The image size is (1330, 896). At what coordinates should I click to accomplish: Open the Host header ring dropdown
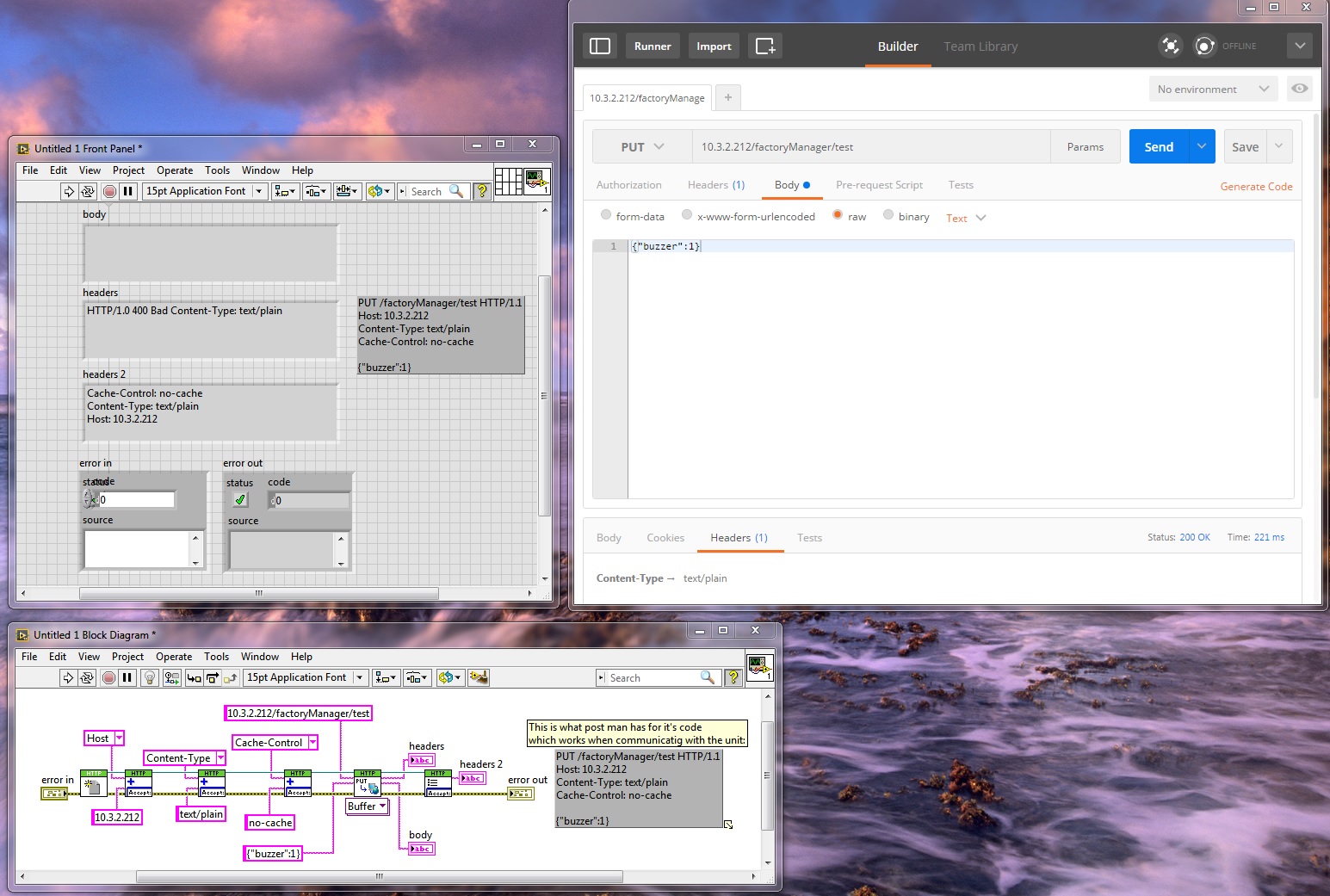coord(120,738)
